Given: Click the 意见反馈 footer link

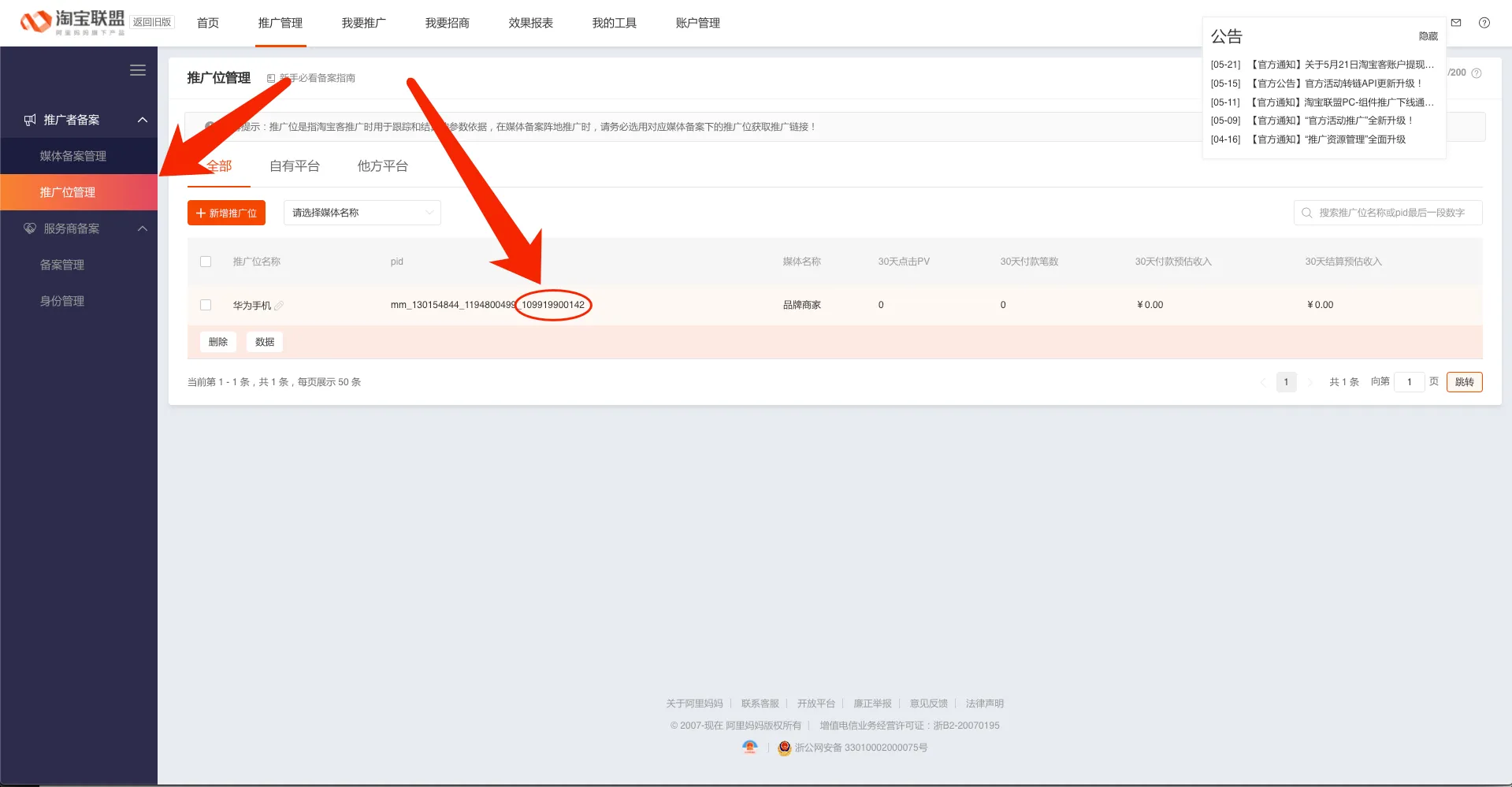Looking at the screenshot, I should pyautogui.click(x=929, y=703).
